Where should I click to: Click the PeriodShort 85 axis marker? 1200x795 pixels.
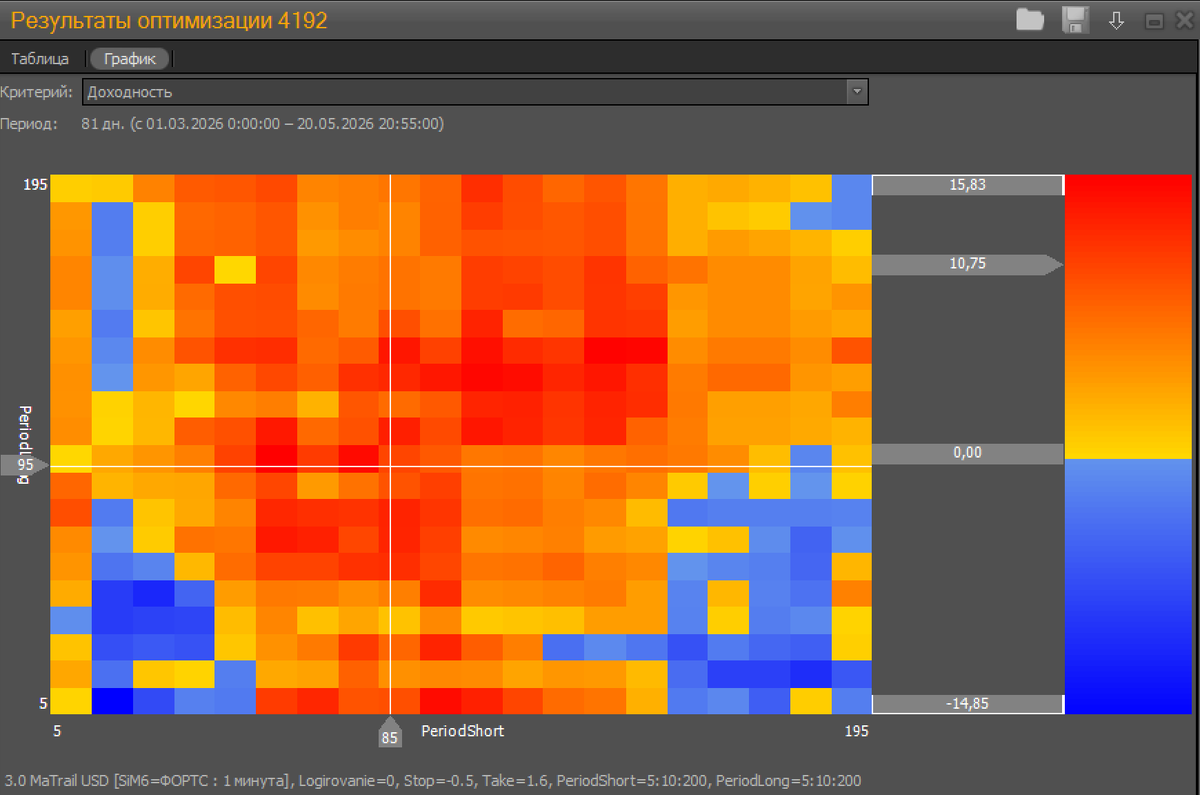390,732
